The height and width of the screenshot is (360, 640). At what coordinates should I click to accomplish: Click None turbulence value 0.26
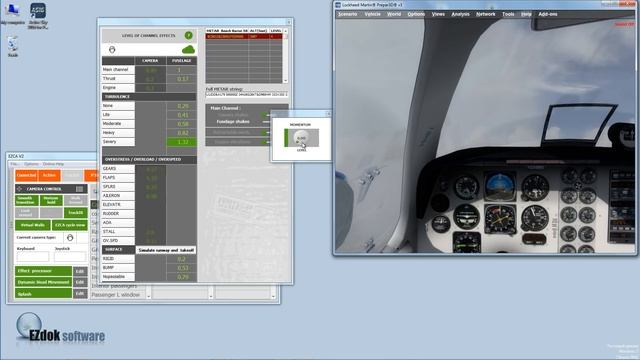point(181,106)
